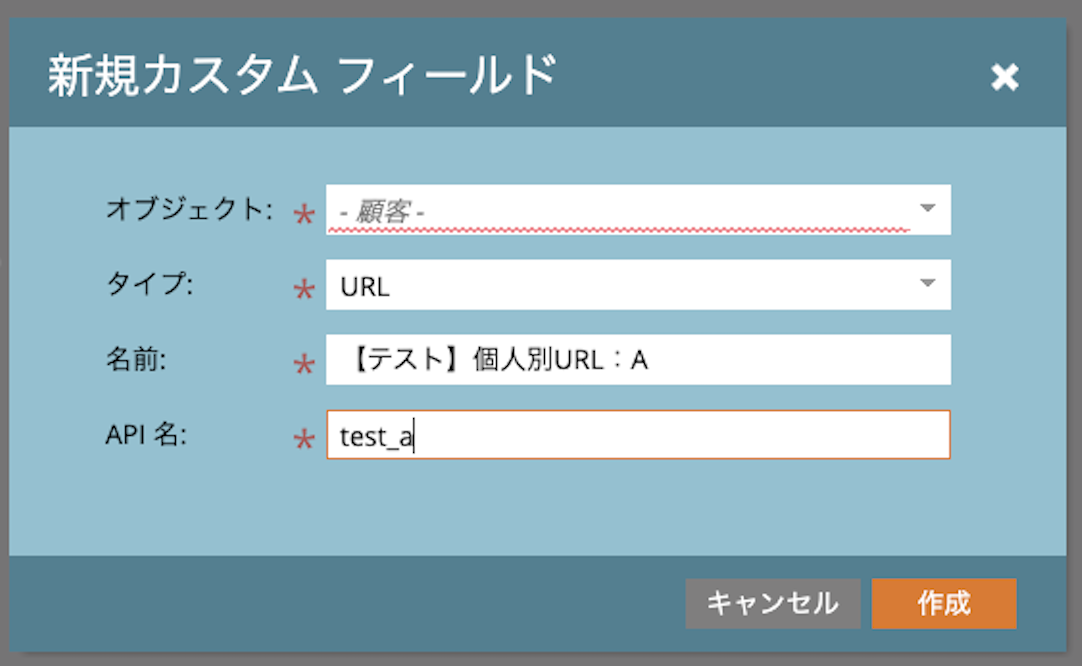Click the required asterisk beside 名前
This screenshot has height=666, width=1082.
coord(303,366)
